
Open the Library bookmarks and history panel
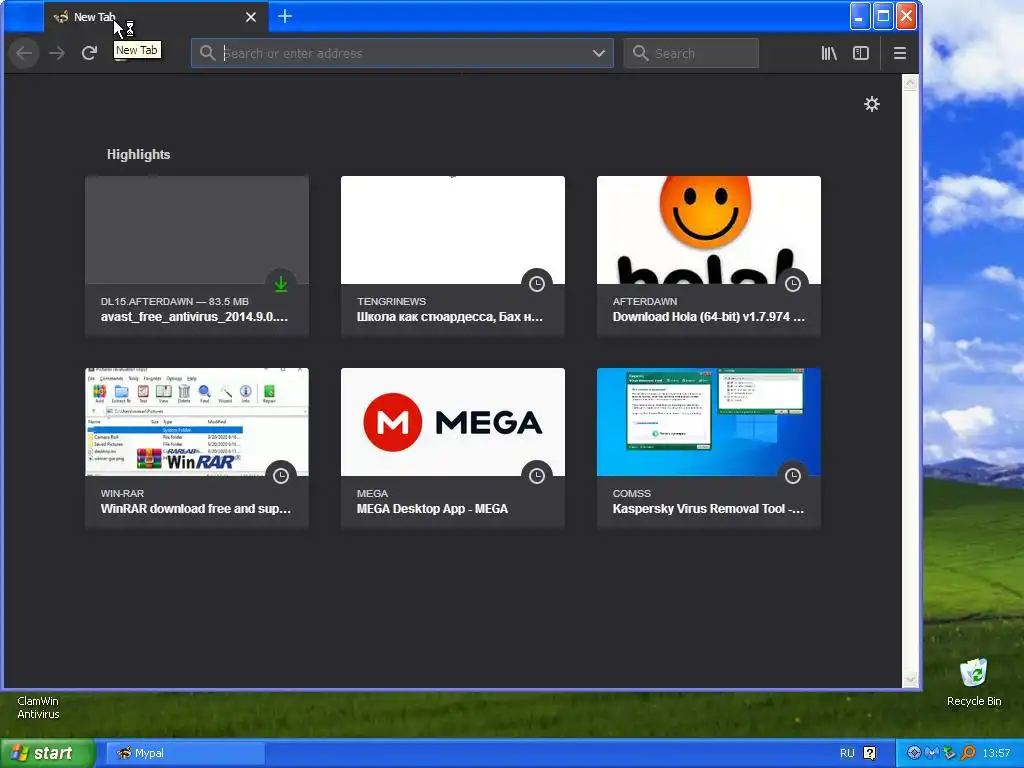(x=829, y=53)
